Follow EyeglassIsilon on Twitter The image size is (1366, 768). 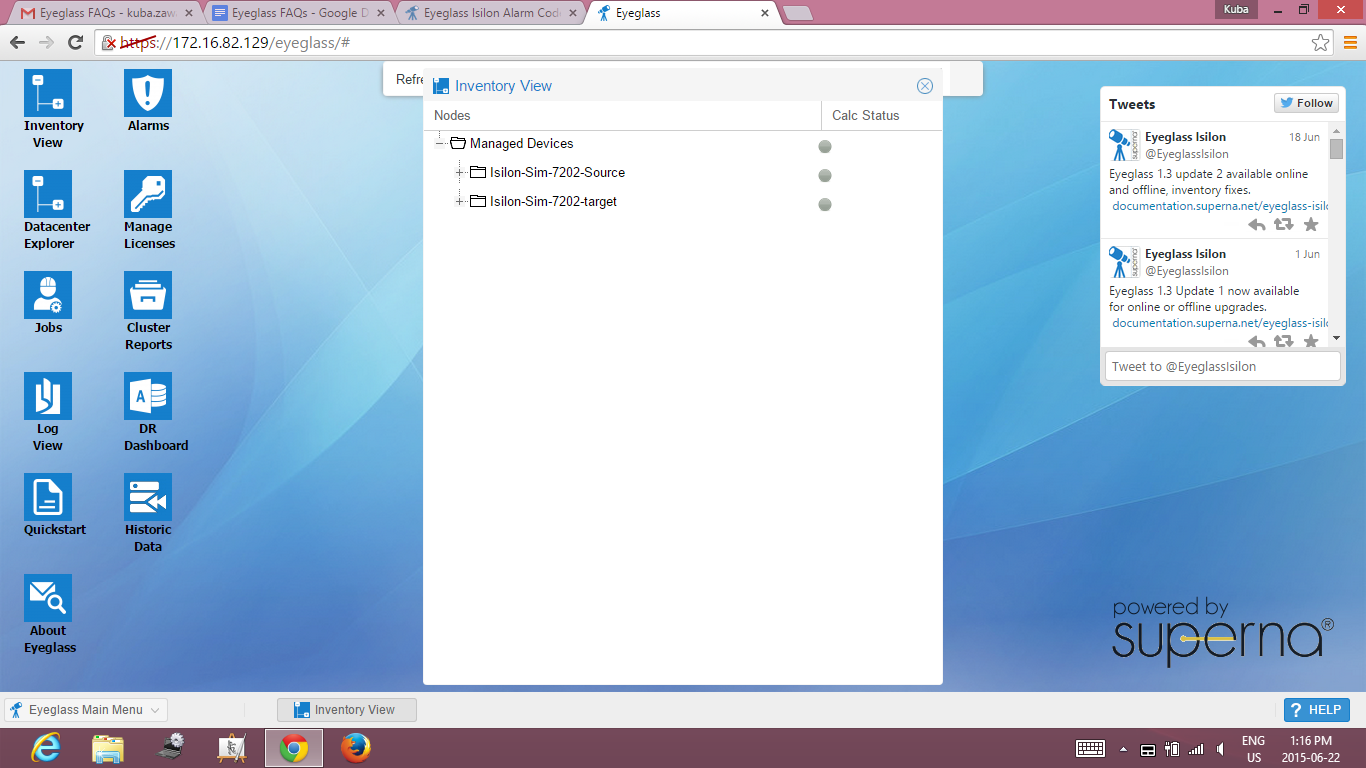pyautogui.click(x=1306, y=103)
